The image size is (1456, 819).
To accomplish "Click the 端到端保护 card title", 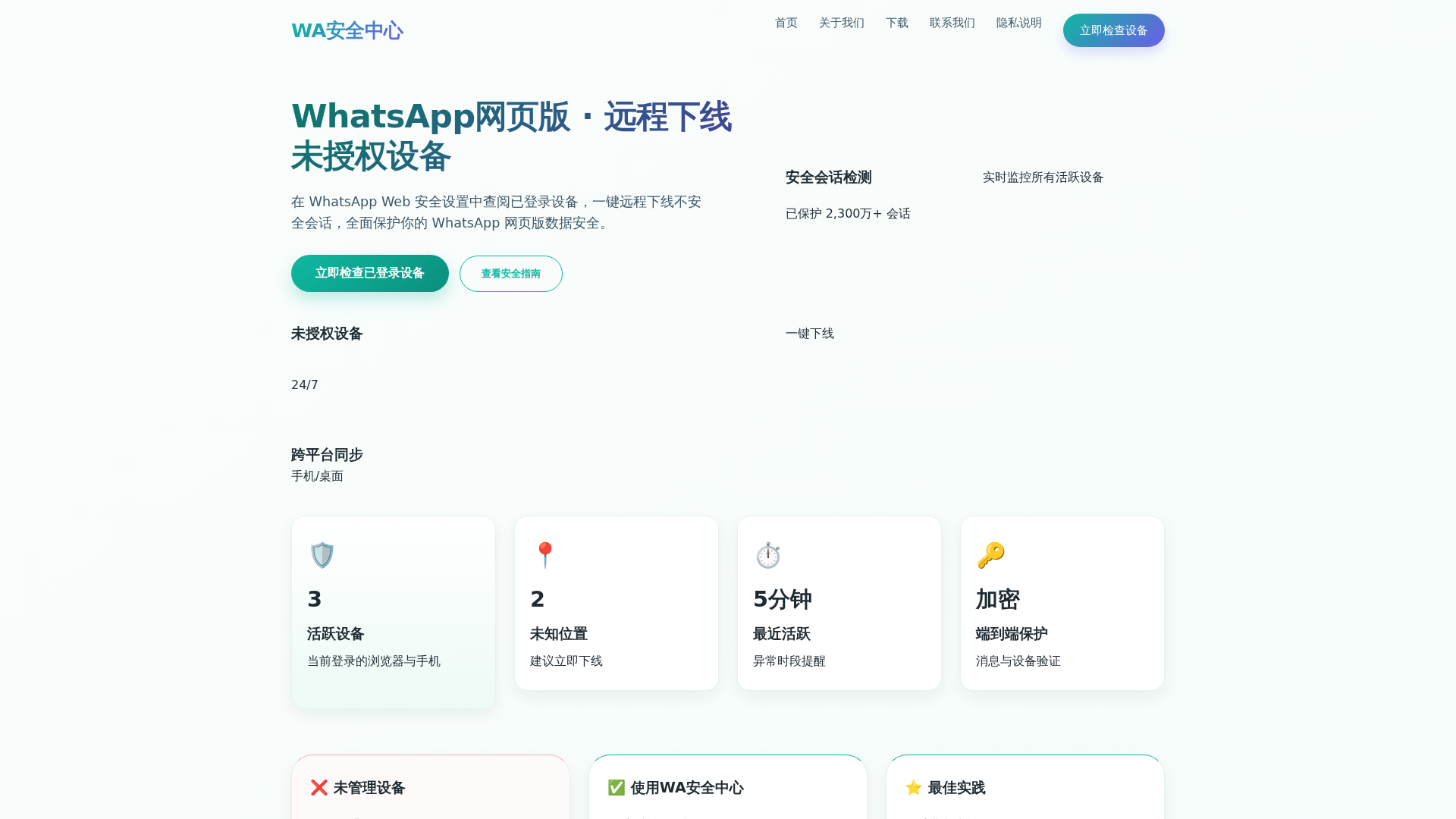I will click(x=1012, y=634).
